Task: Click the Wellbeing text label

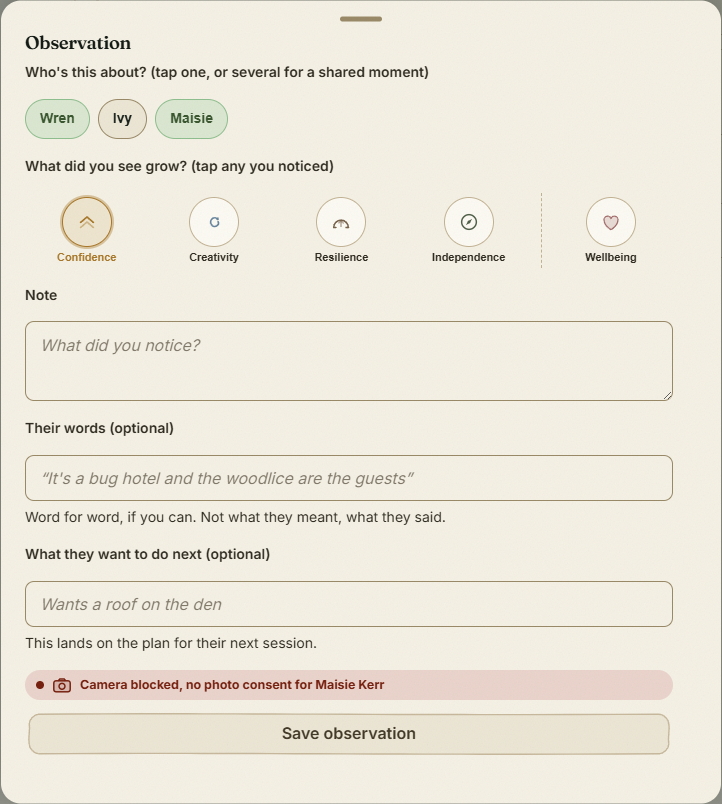Action: 611,257
